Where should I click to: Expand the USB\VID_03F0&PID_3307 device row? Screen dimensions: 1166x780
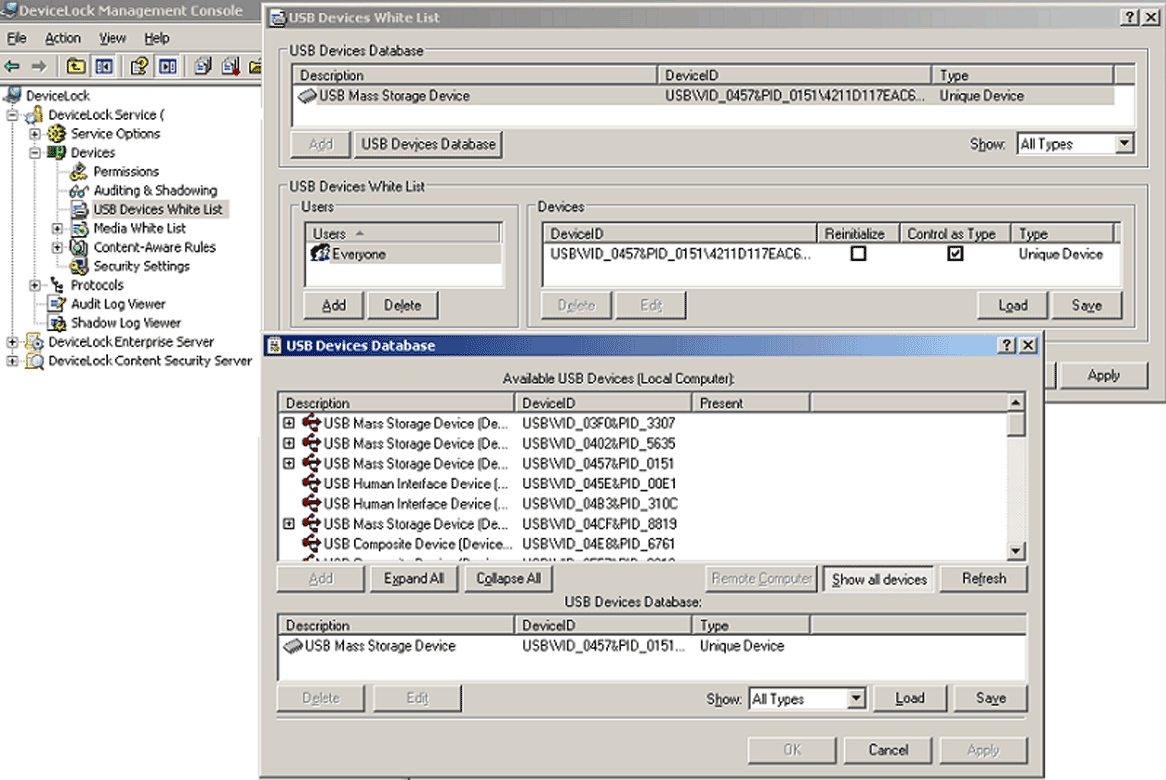point(289,423)
